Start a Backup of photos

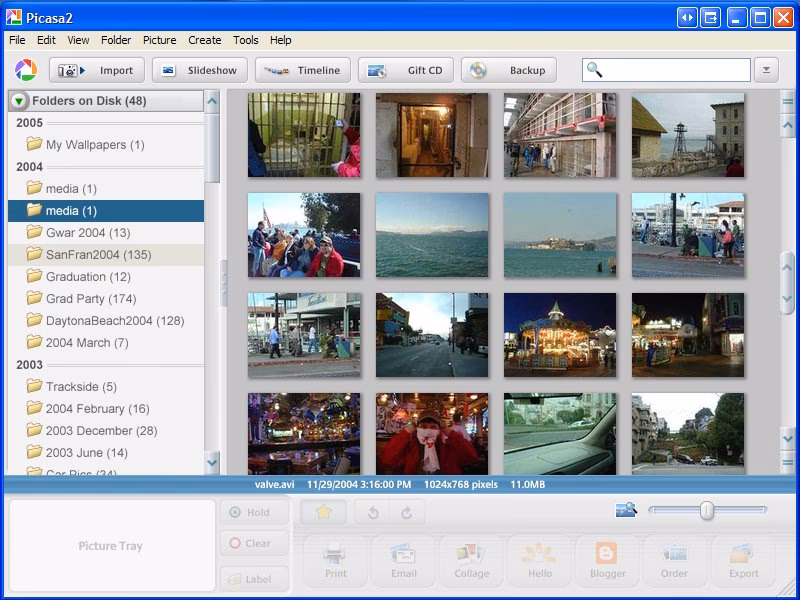pos(508,70)
